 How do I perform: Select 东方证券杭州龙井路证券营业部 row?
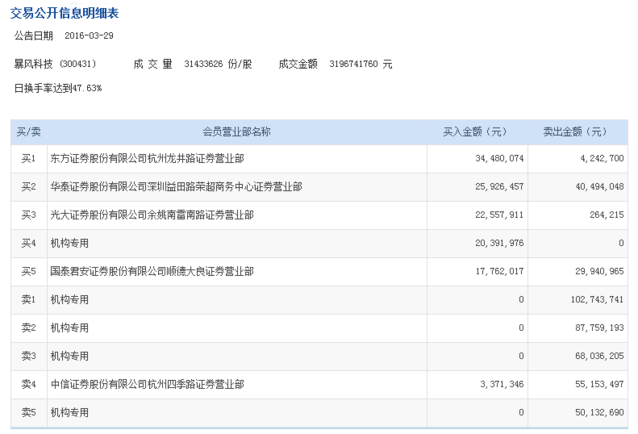(319, 159)
